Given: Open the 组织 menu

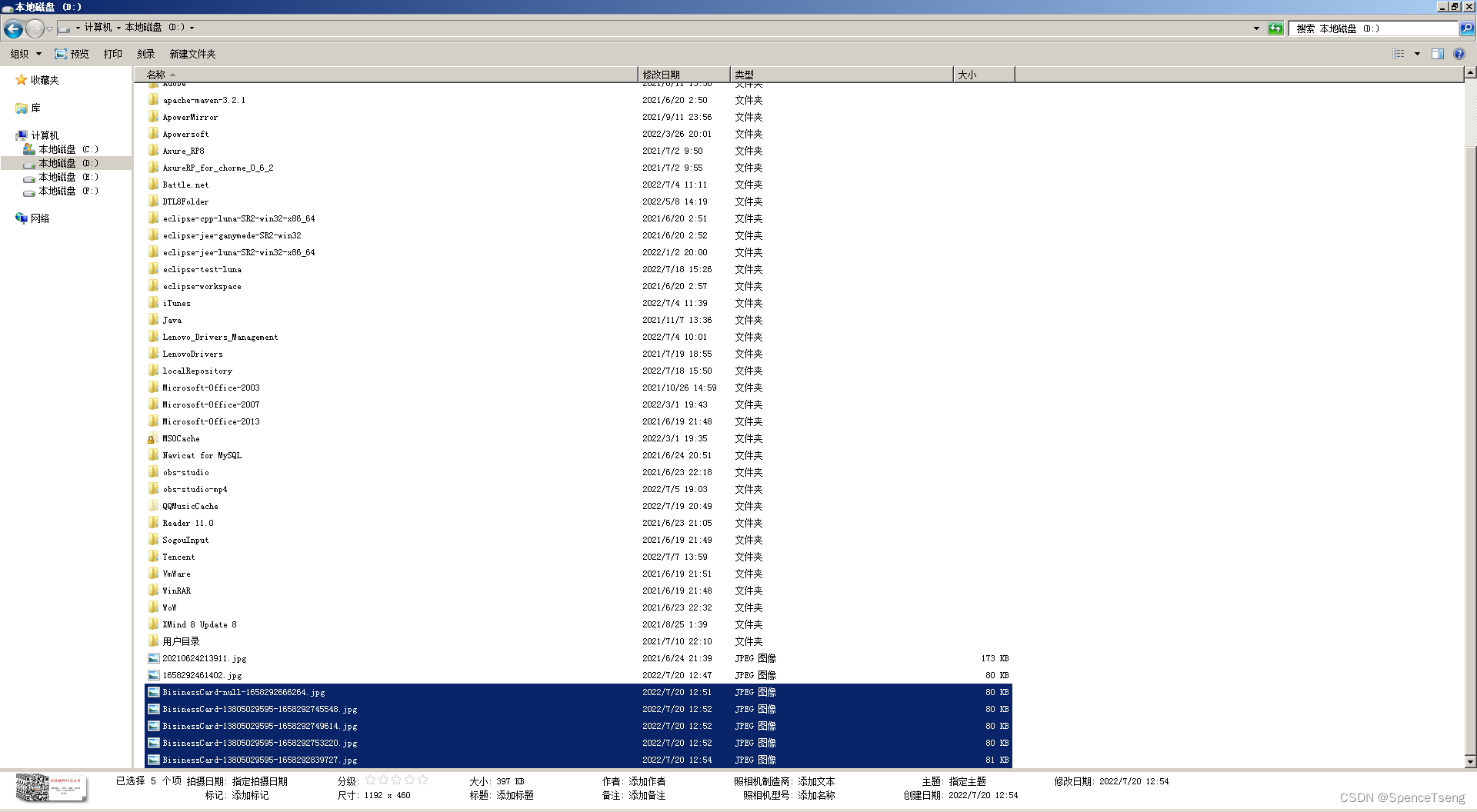Looking at the screenshot, I should pos(25,54).
